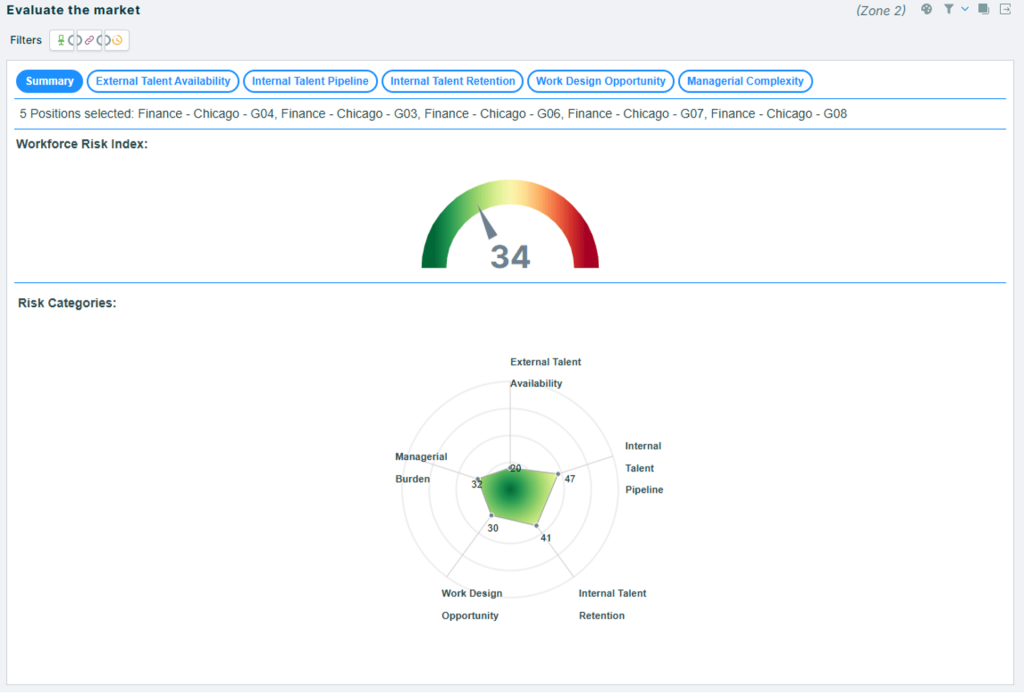The width and height of the screenshot is (1024, 693).
Task: Open the Internal Talent Pipeline tab
Action: tap(310, 81)
